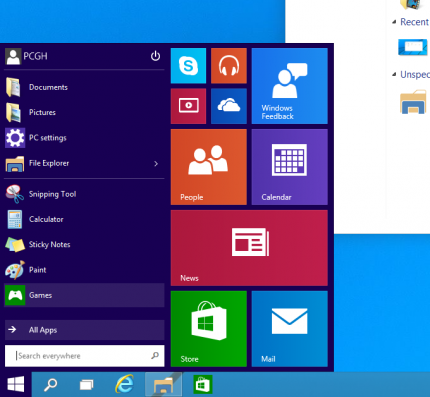Launch Calculator
430x397 pixels.
point(84,219)
